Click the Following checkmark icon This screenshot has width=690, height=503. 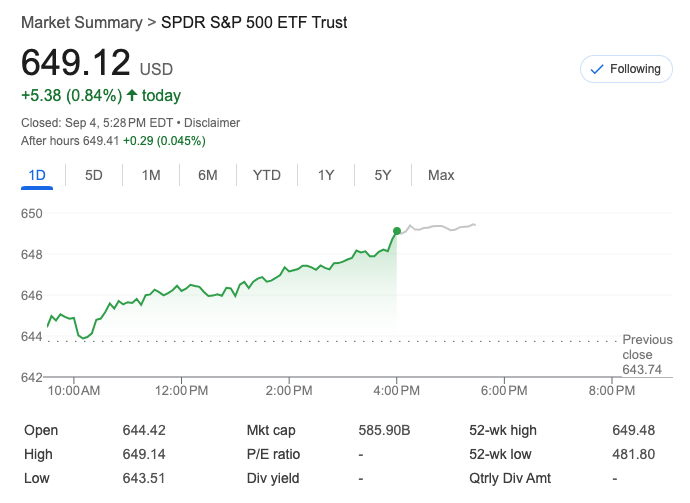click(597, 69)
